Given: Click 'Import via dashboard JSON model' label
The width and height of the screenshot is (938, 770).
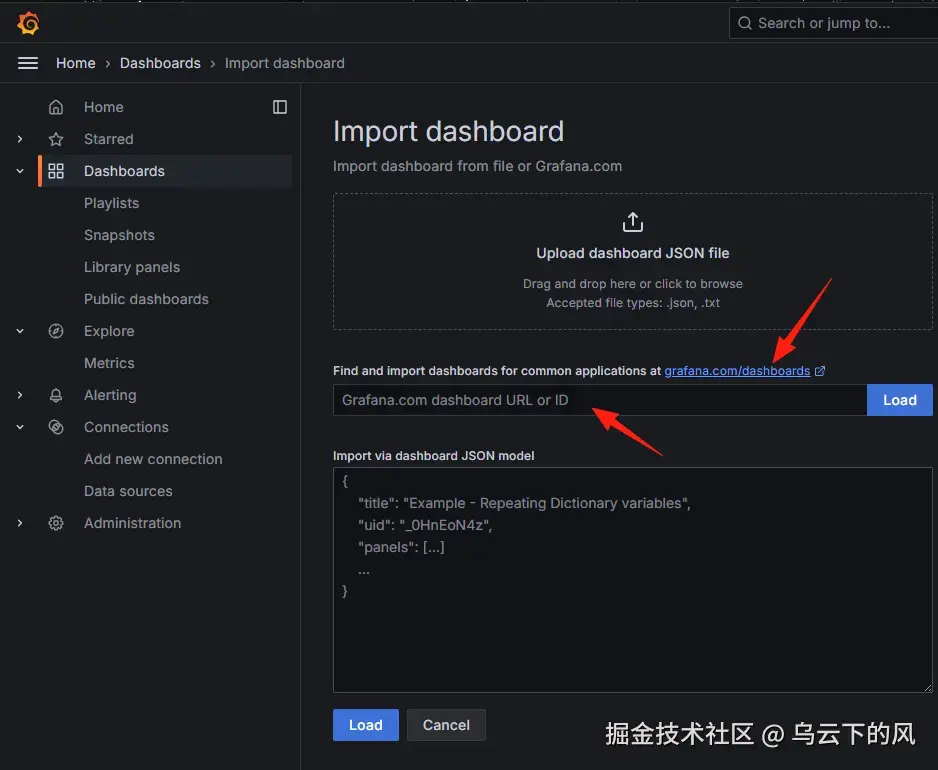Looking at the screenshot, I should click(434, 456).
